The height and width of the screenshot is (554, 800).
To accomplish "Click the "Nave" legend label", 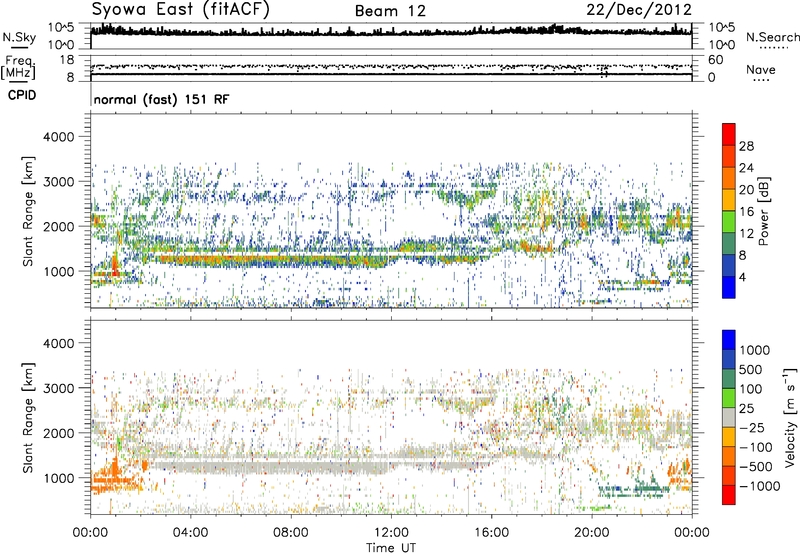I will 761,69.
